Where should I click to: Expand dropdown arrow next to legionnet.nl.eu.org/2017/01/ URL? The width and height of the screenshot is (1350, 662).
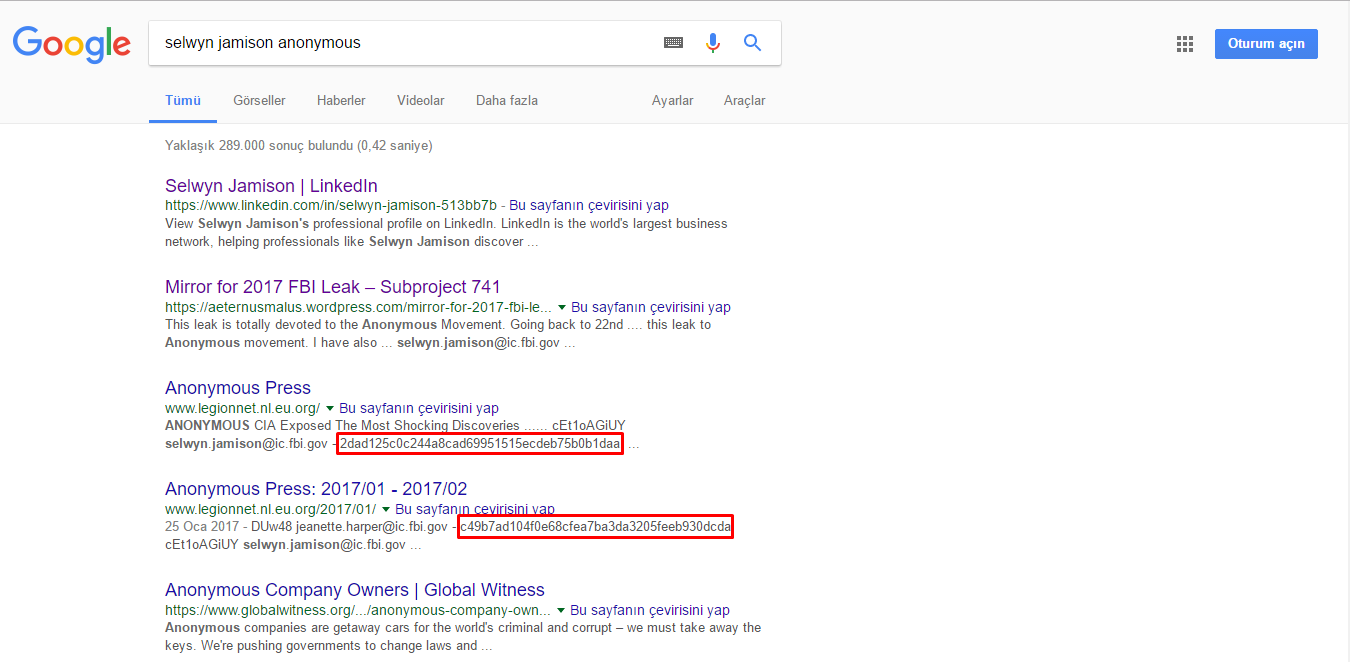click(x=386, y=509)
